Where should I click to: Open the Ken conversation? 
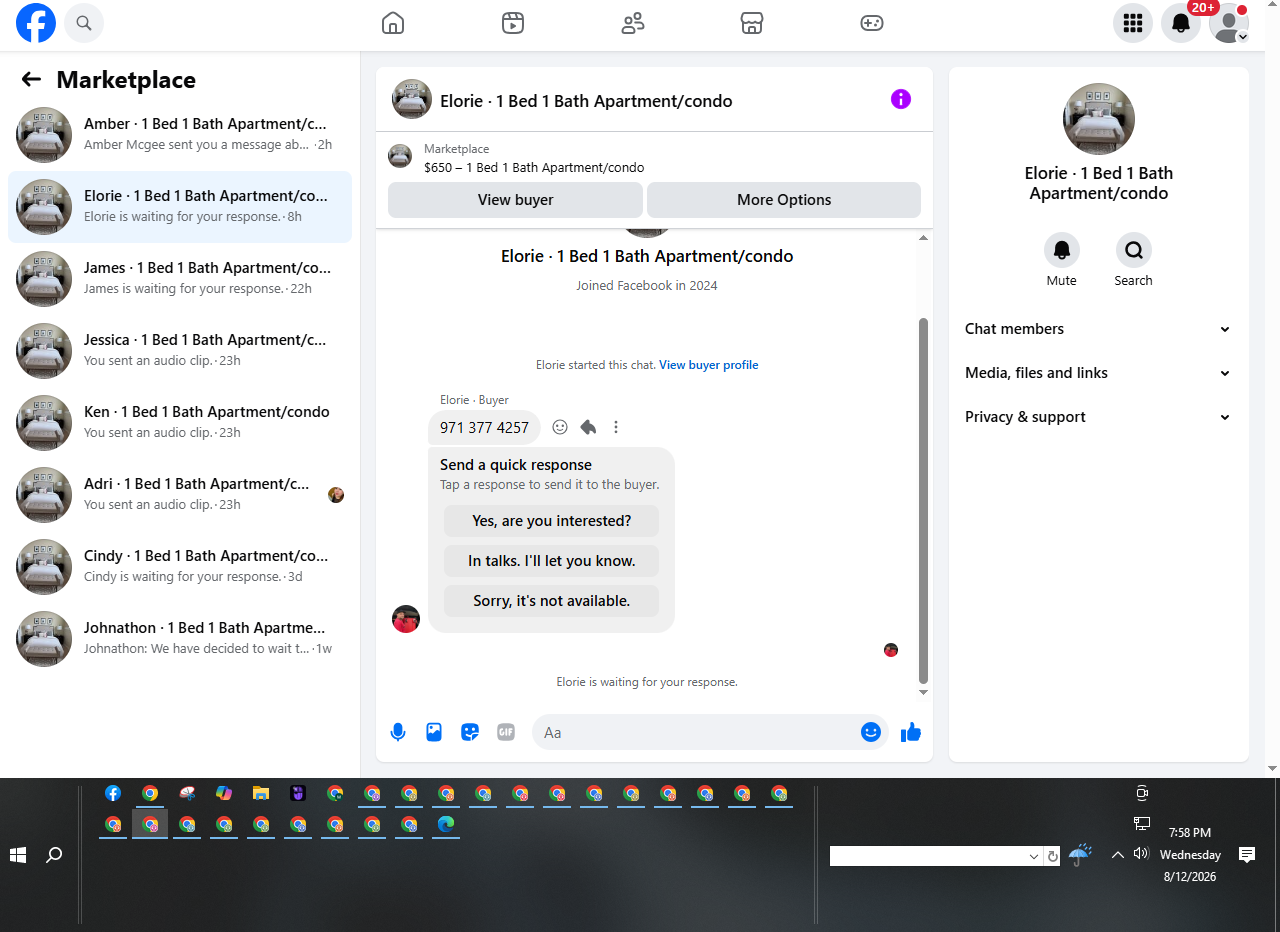[180, 423]
